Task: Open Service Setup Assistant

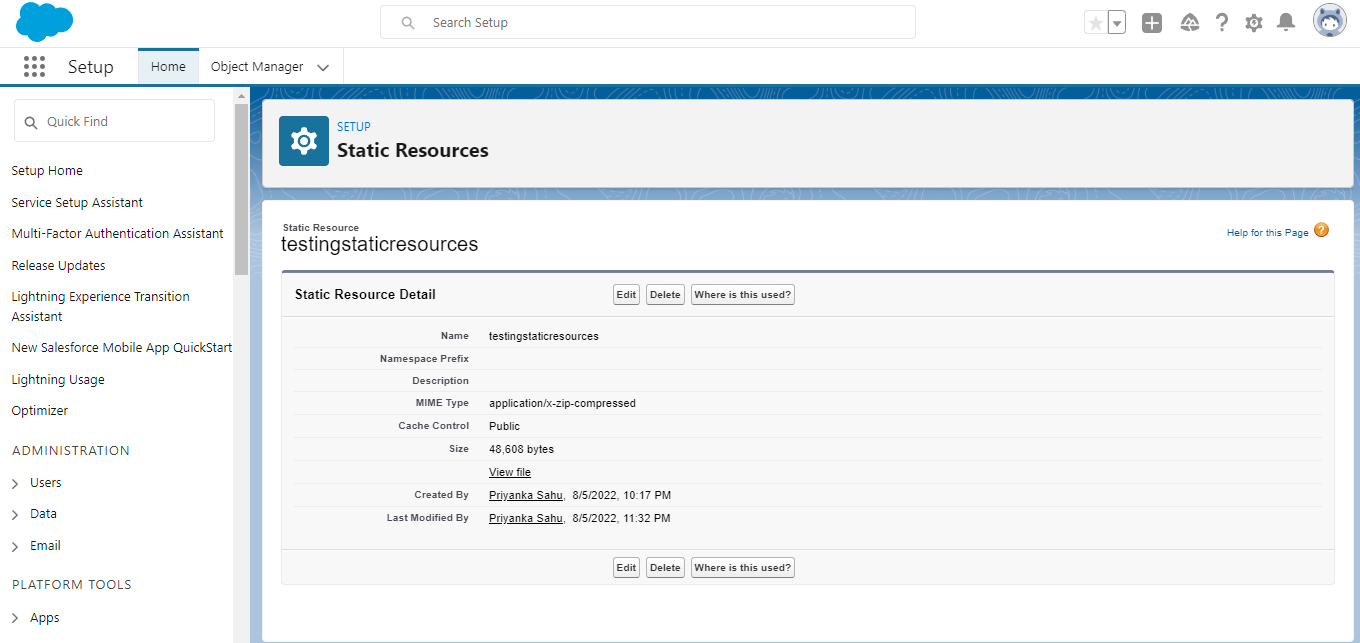Action: [x=77, y=203]
